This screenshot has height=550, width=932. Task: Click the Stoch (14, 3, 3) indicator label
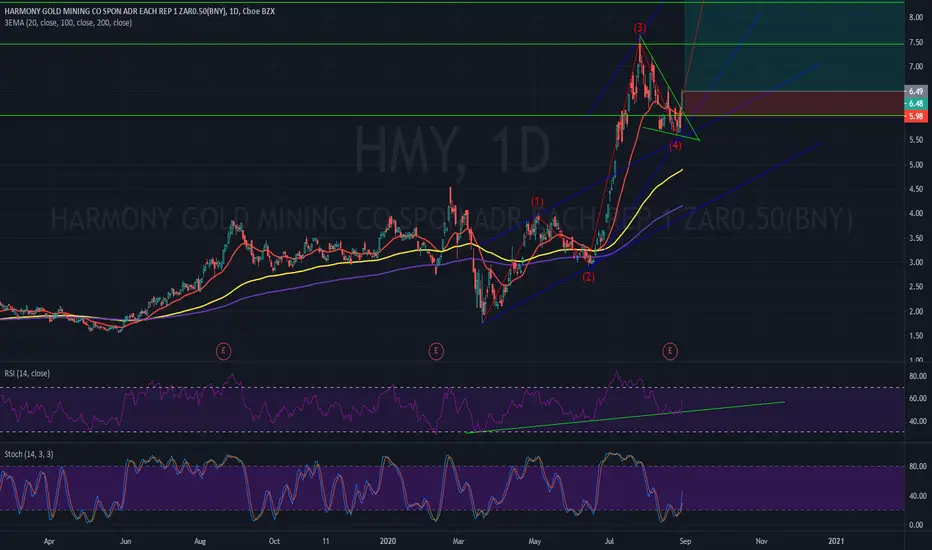point(29,454)
